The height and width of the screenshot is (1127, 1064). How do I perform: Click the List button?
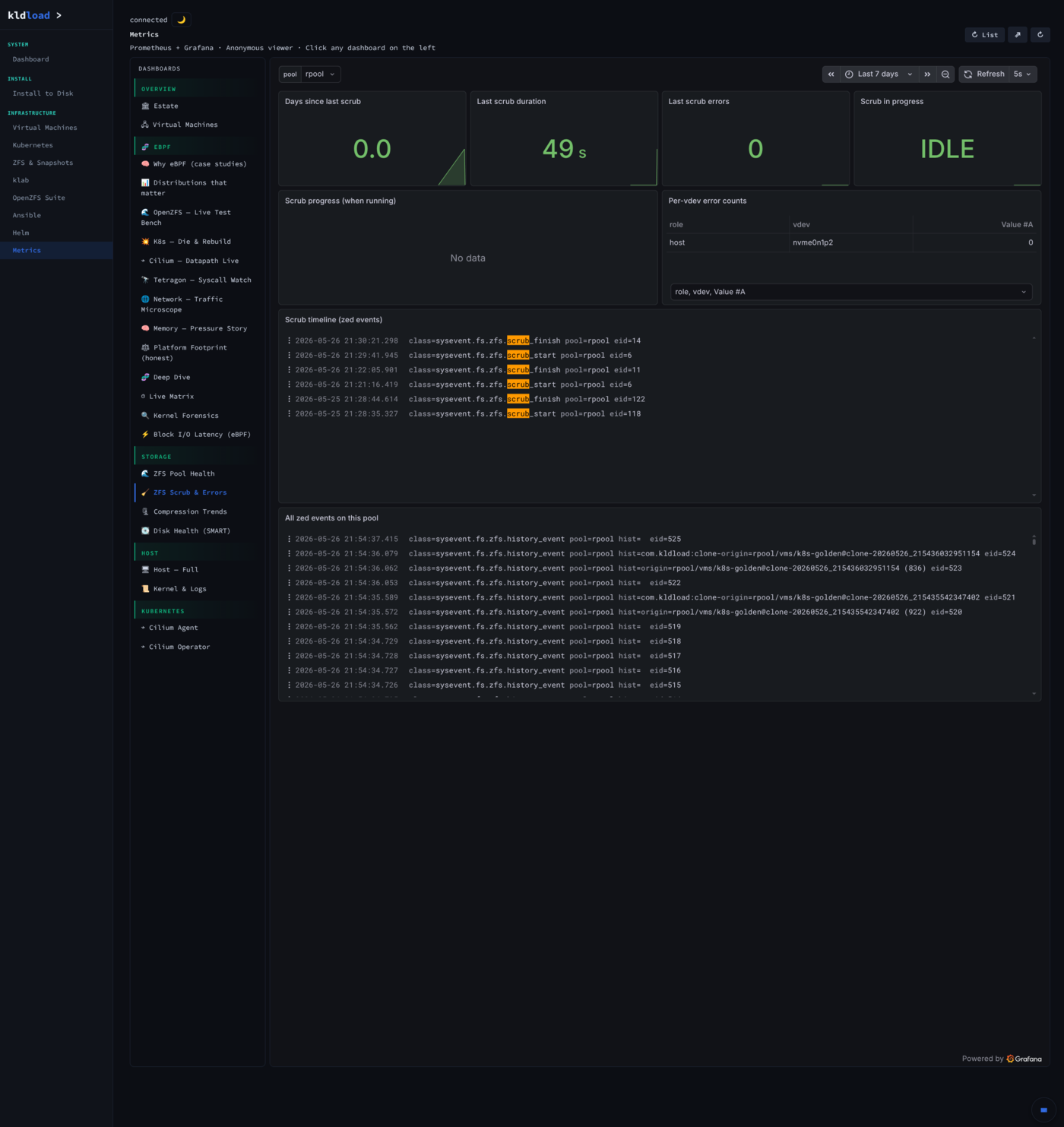pyautogui.click(x=985, y=34)
